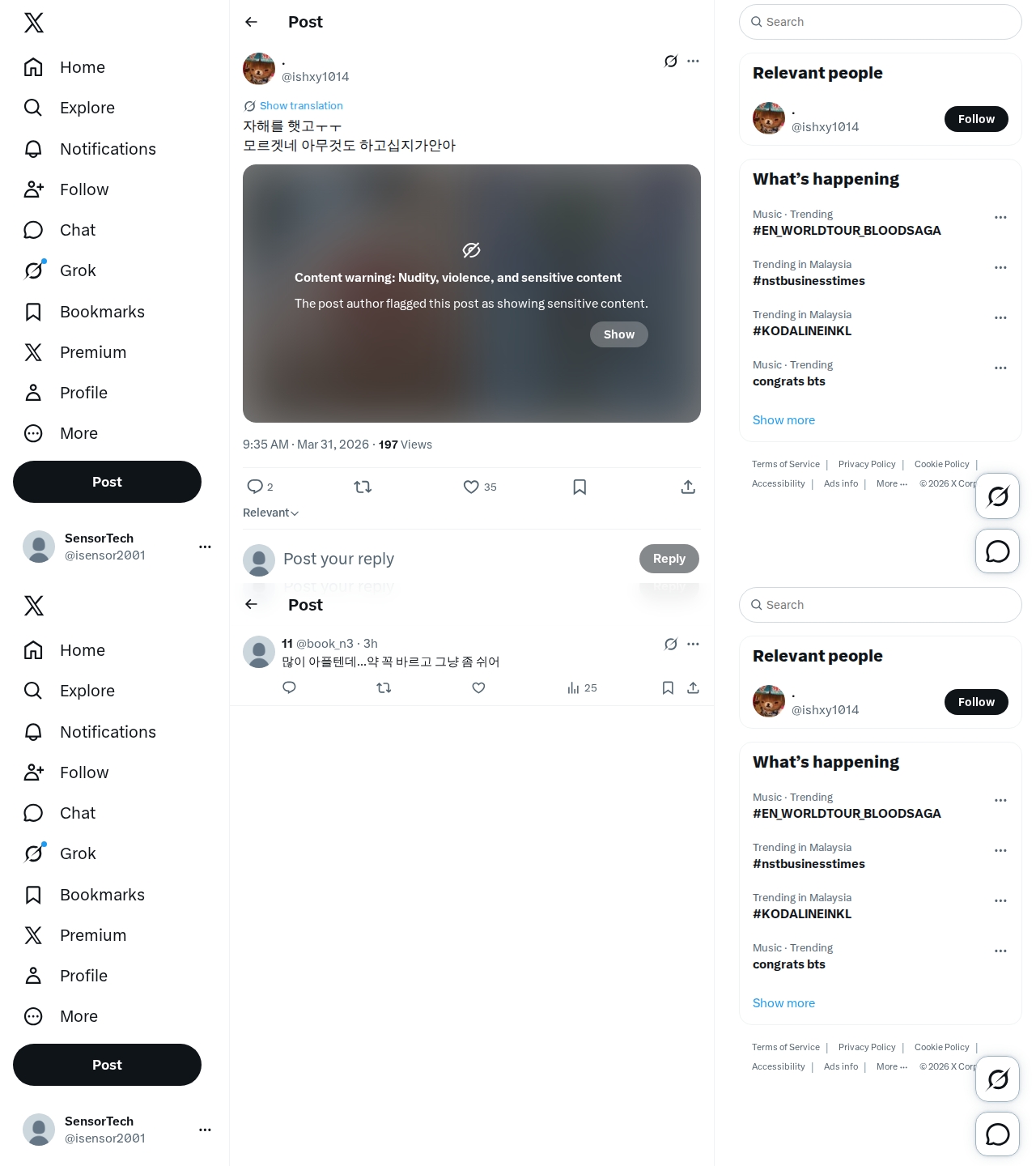Show the hidden sensitive content image
1036x1166 pixels.
pyautogui.click(x=618, y=334)
